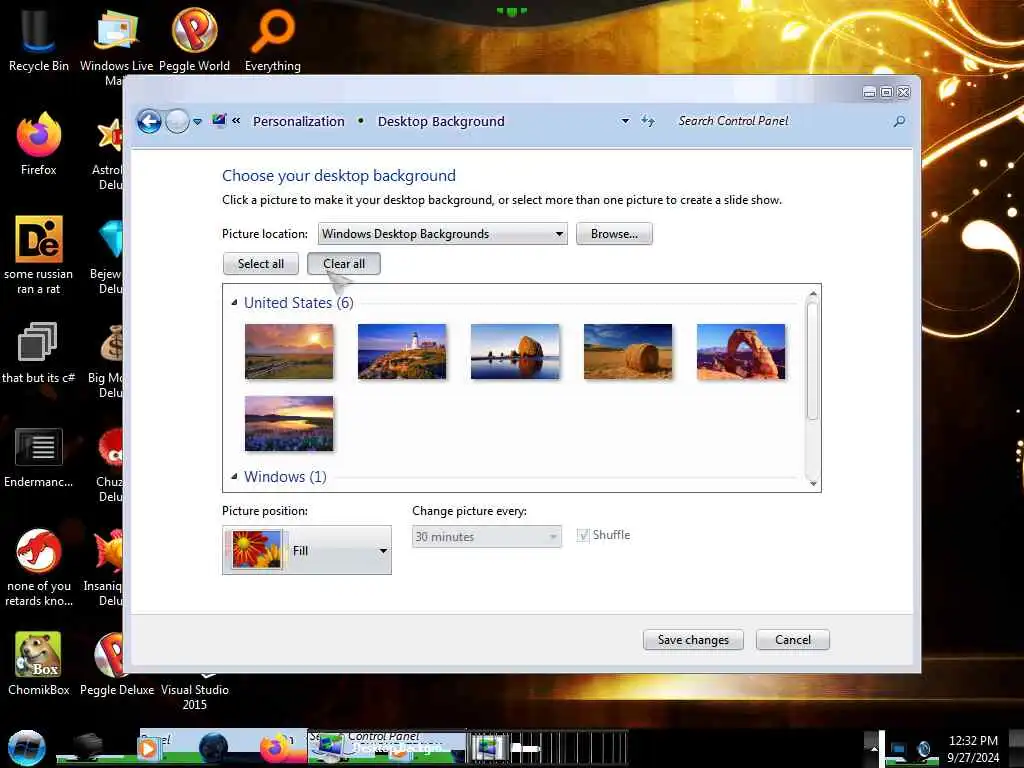Image resolution: width=1024 pixels, height=768 pixels.
Task: Select the sunset field wallpaper thumbnail
Action: (289, 351)
